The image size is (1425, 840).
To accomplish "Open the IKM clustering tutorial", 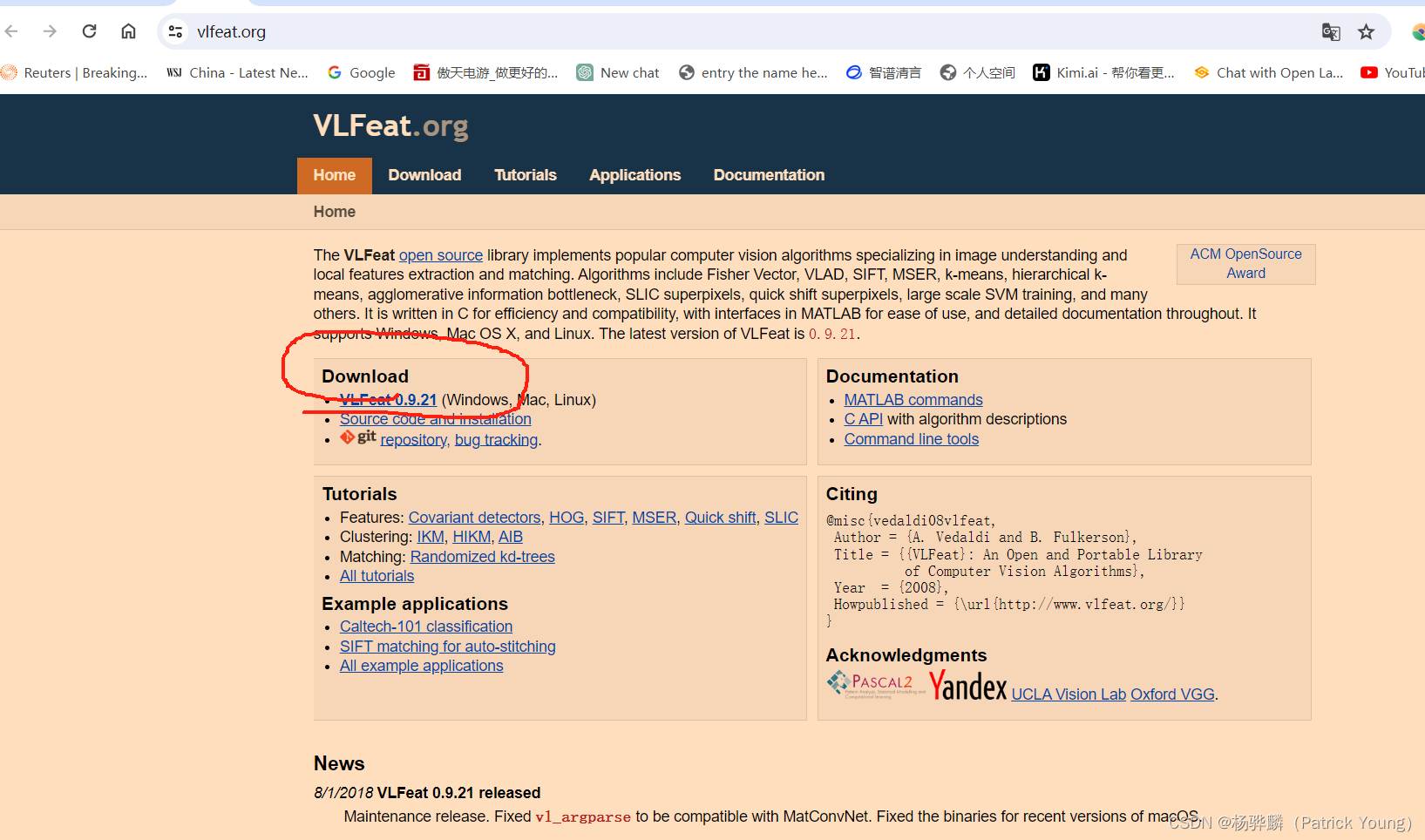I will click(x=431, y=537).
